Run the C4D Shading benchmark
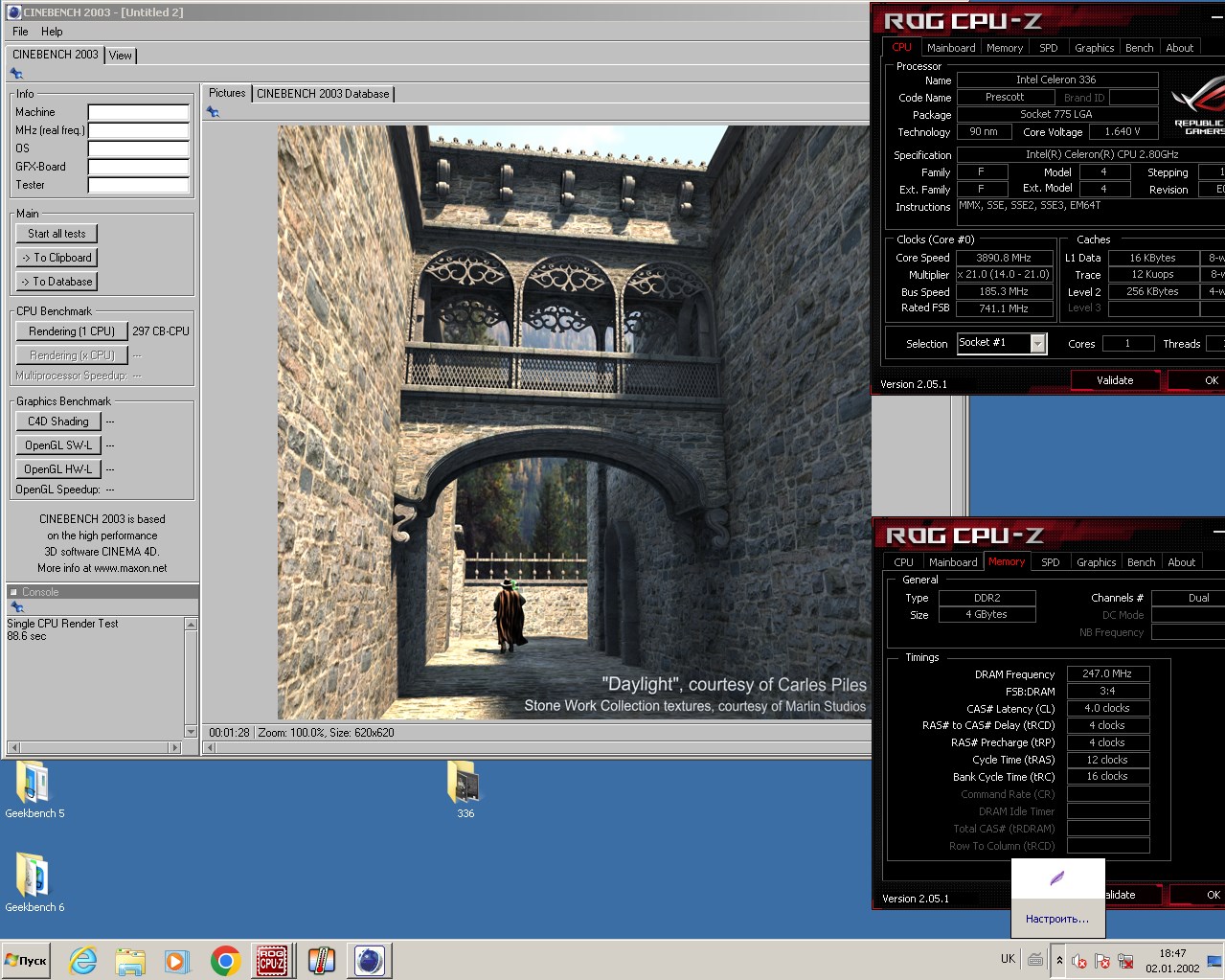1225x980 pixels. 58,422
